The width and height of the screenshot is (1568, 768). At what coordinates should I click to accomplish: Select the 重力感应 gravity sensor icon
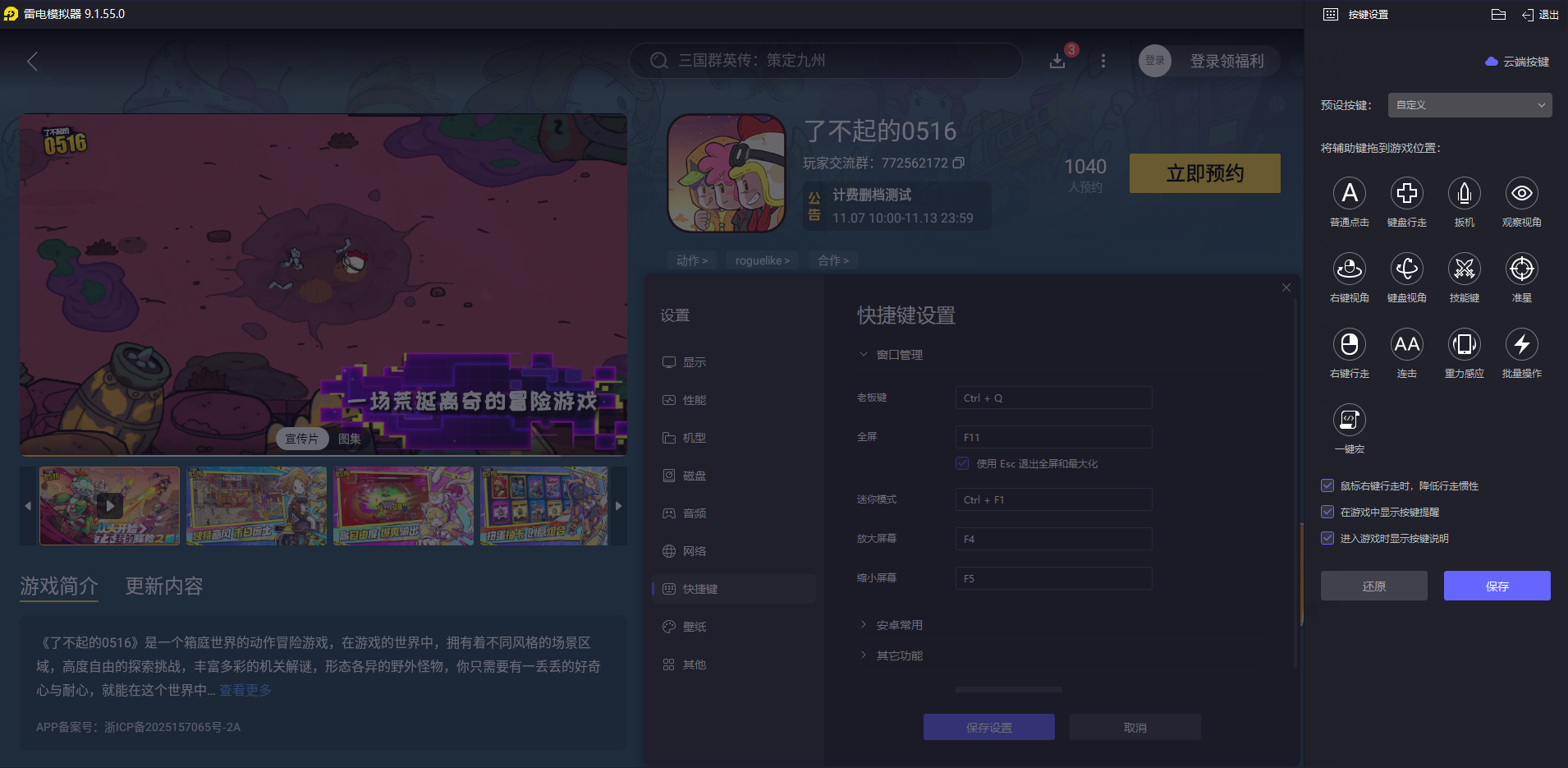click(x=1464, y=345)
